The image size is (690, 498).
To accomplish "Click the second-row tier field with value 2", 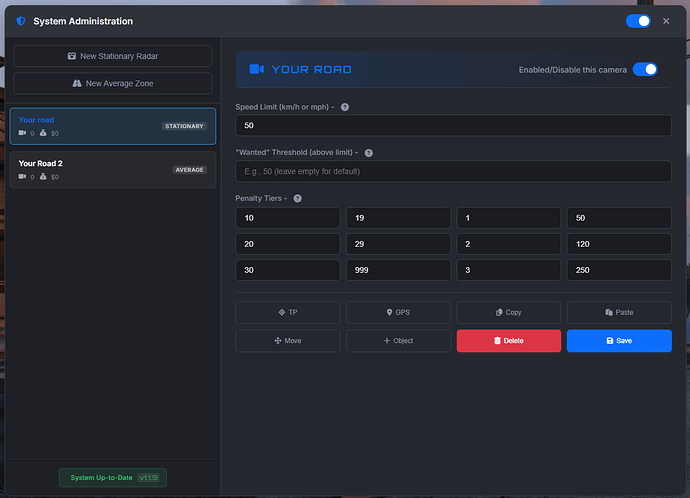I will coord(509,244).
